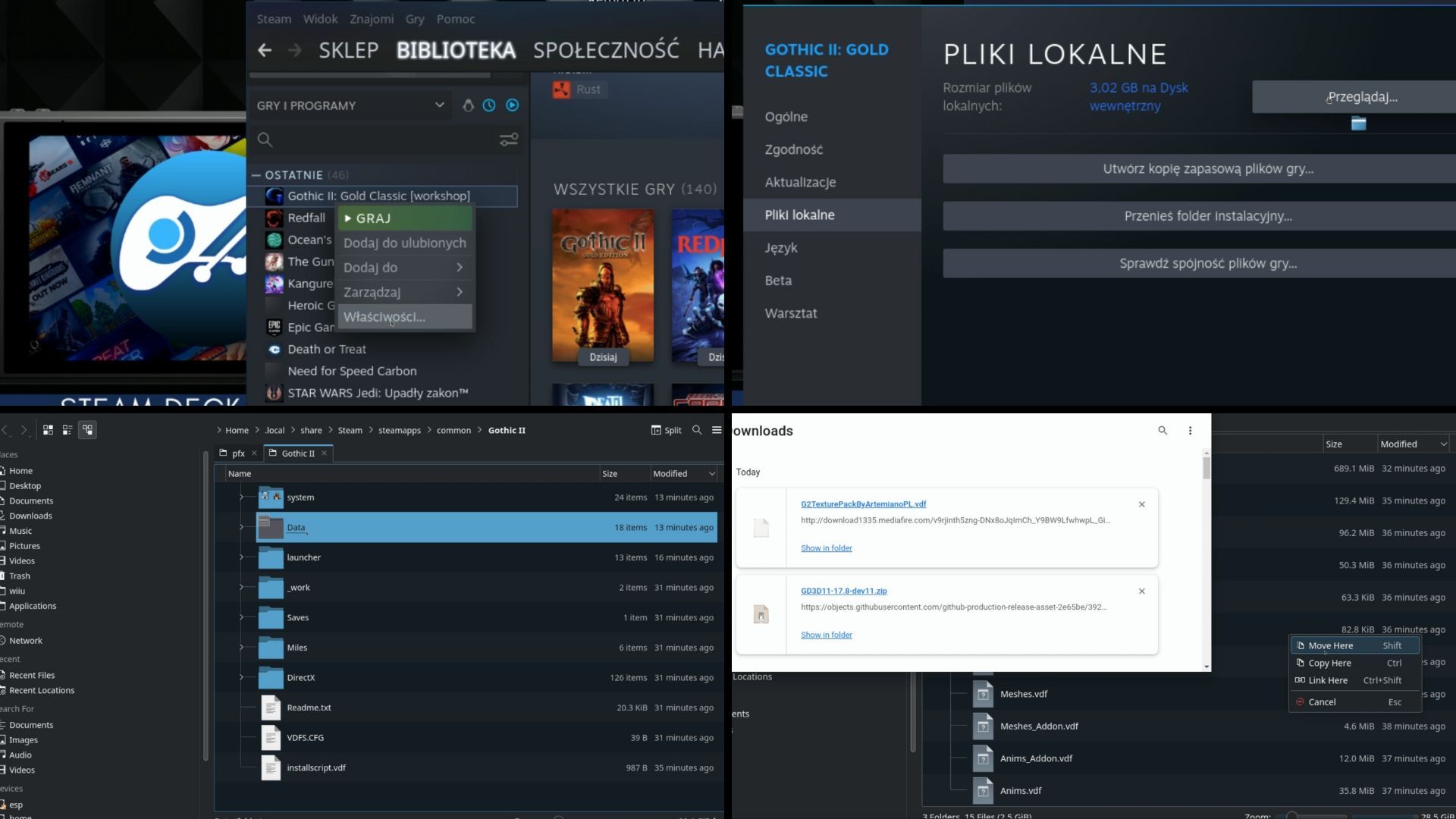Click the Przeglądaj... button

(x=1362, y=97)
